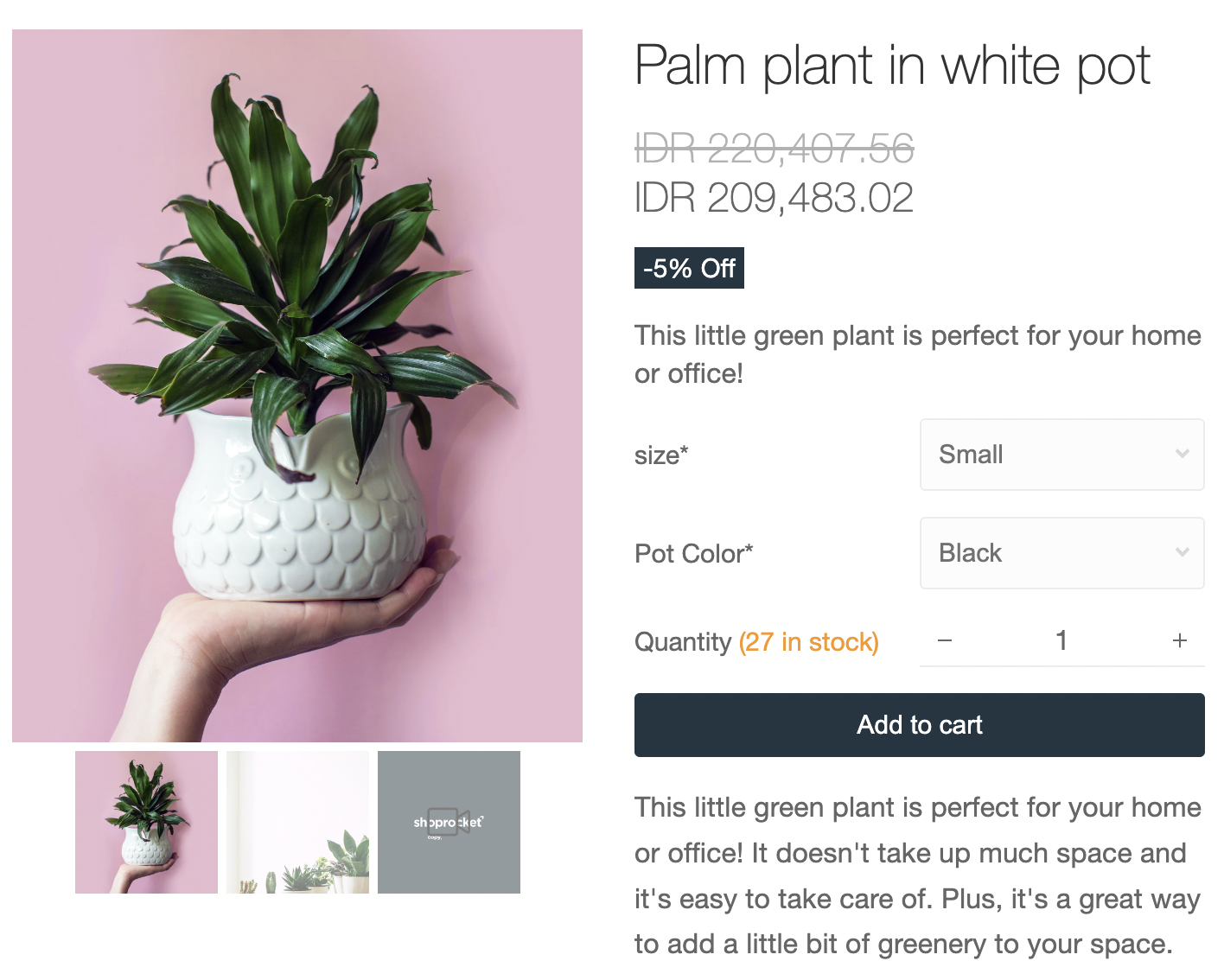Focus the quantity number field

click(1061, 640)
